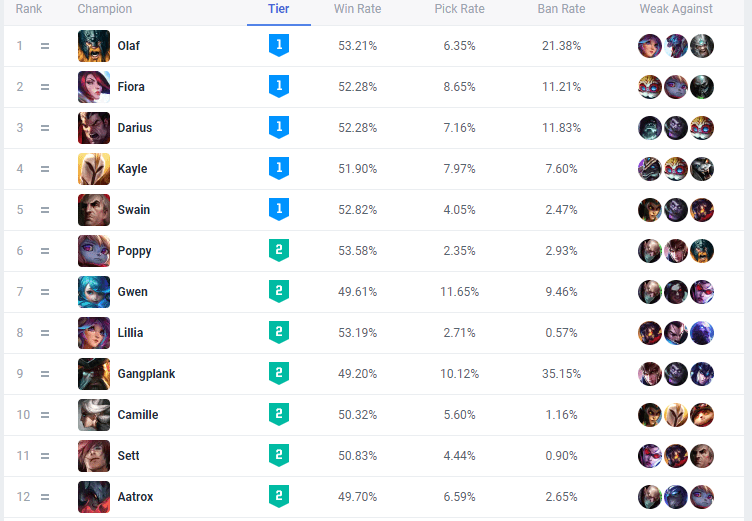752x521 pixels.
Task: Sort table by Tier column
Action: (x=279, y=9)
